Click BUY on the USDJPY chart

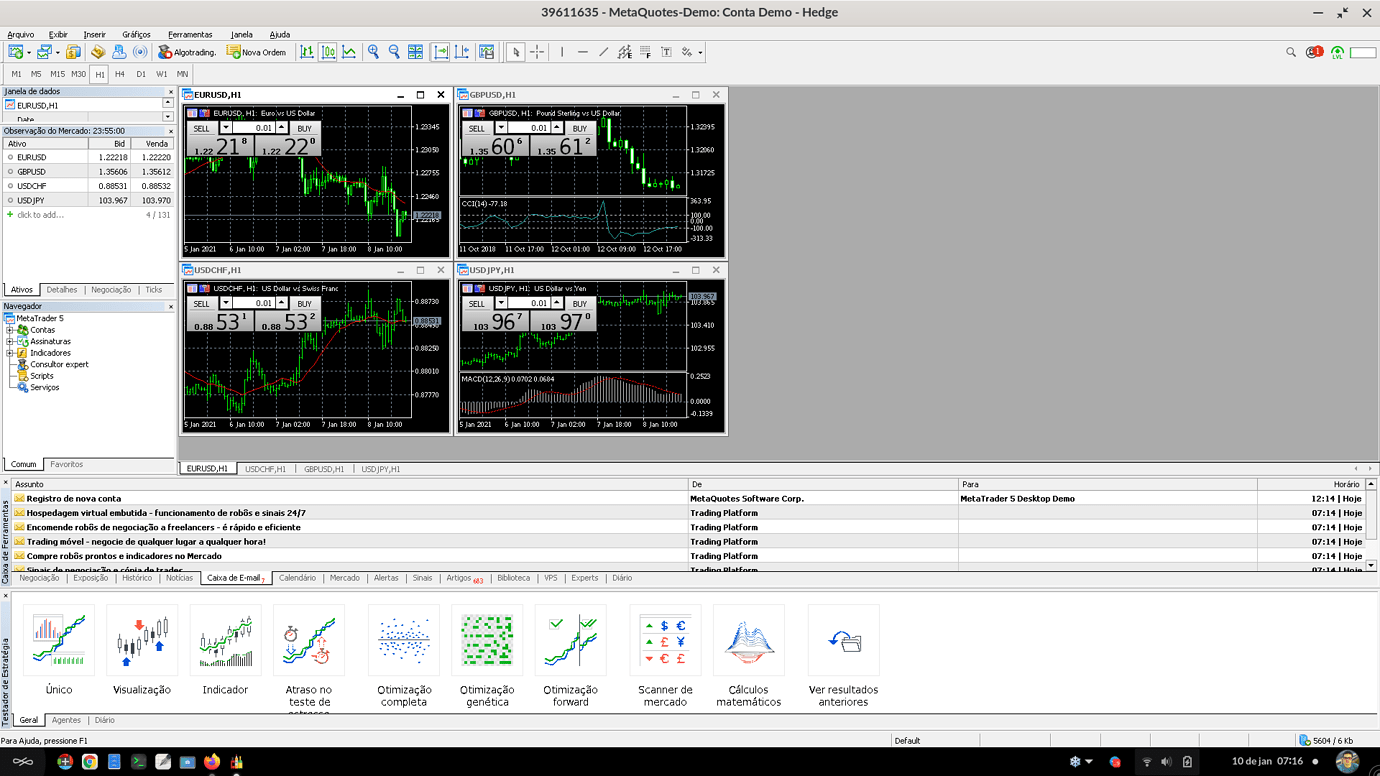click(579, 304)
